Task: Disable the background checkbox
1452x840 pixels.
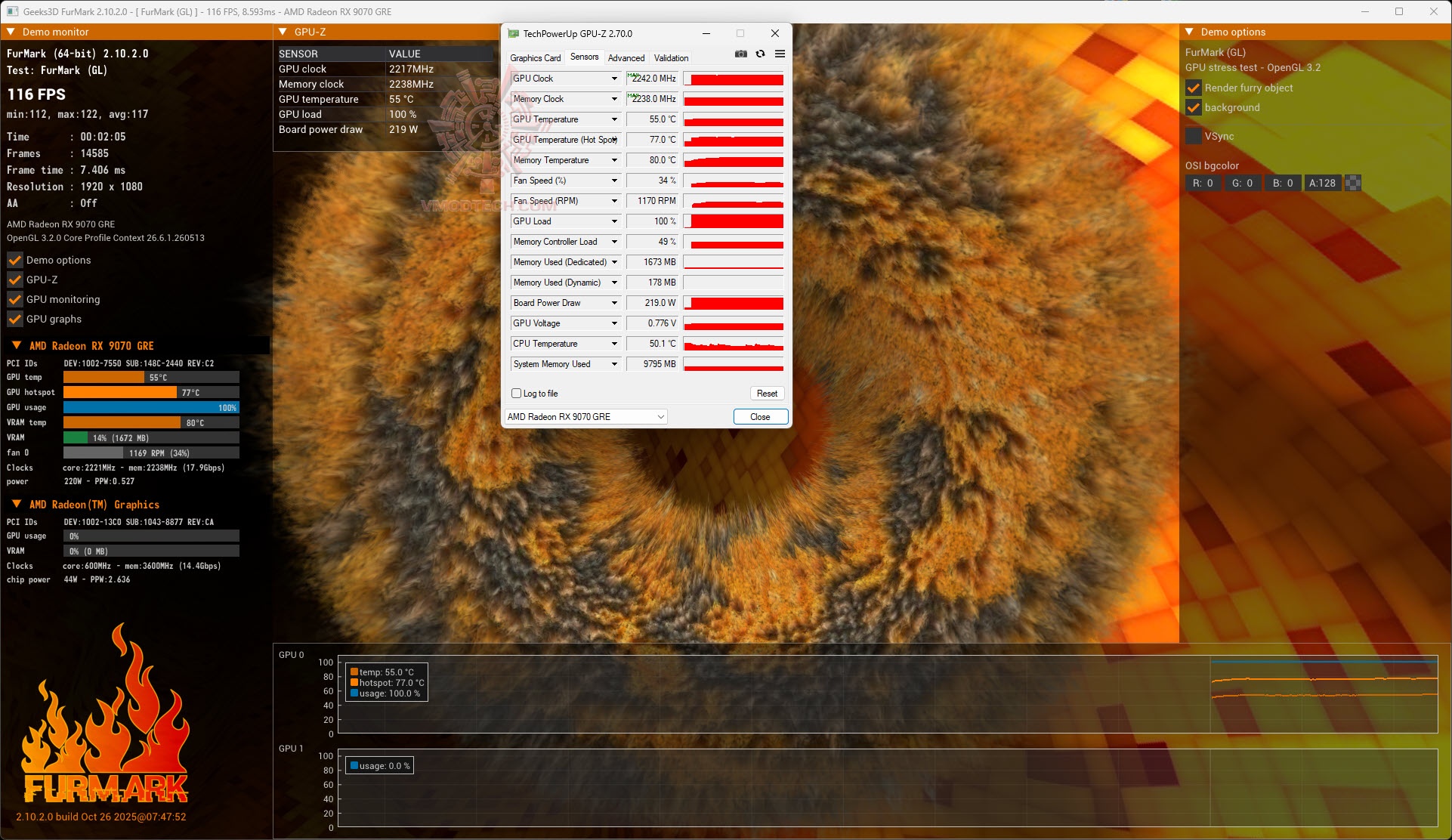Action: click(1194, 107)
